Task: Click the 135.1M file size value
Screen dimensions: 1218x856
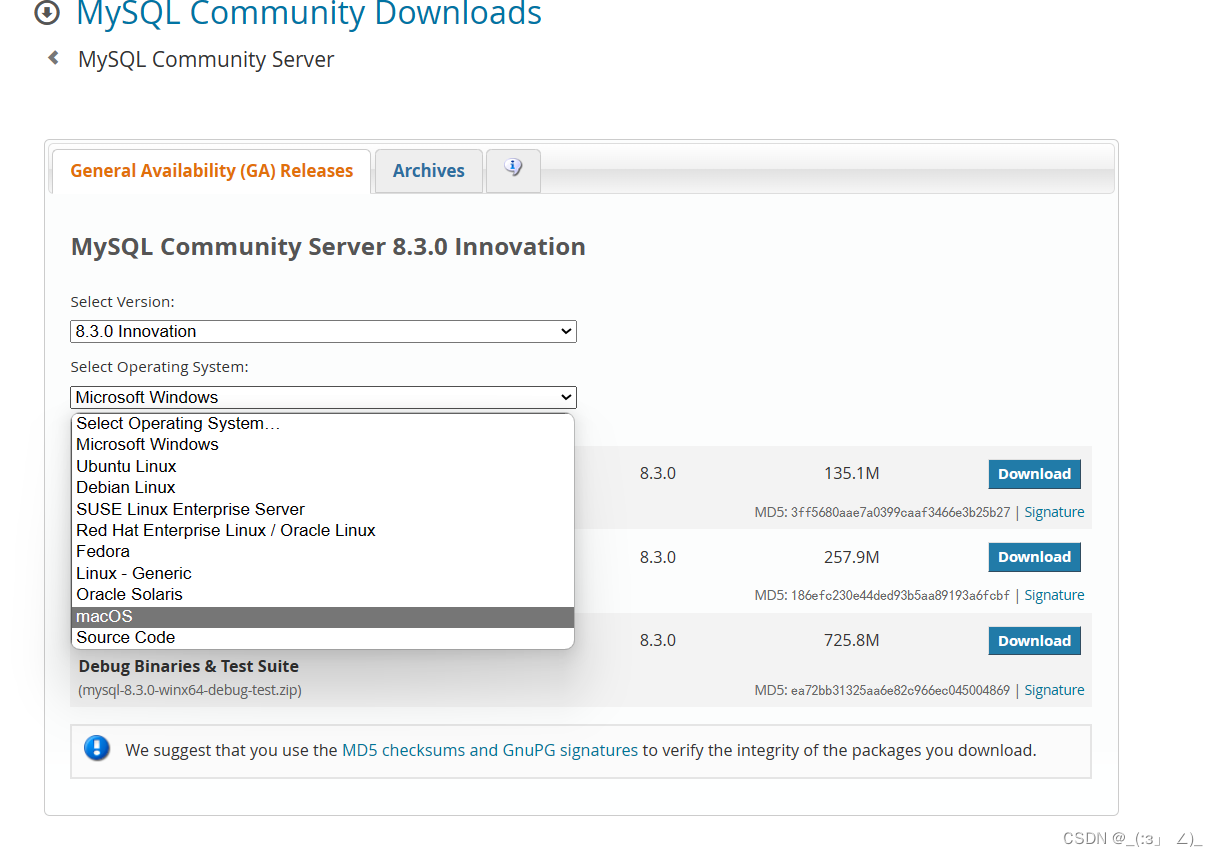Action: pos(852,473)
